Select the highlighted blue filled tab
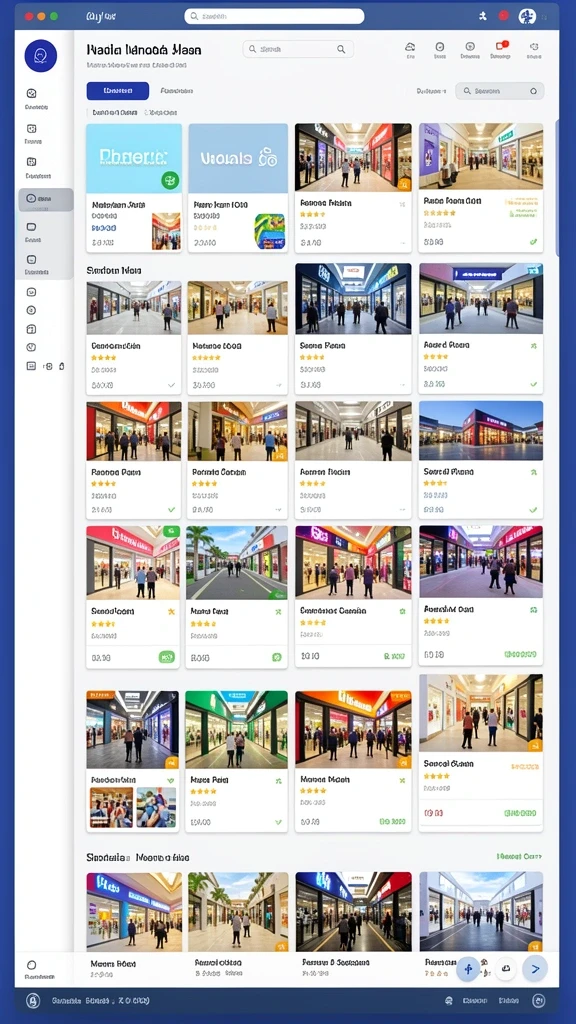This screenshot has height=1024, width=576. [118, 91]
